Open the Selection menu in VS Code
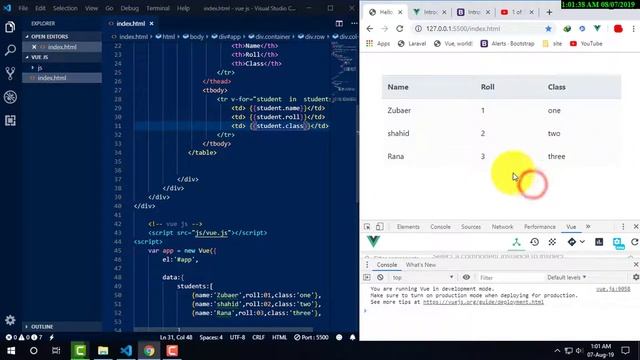Image resolution: width=640 pixels, height=360 pixels. click(x=65, y=8)
